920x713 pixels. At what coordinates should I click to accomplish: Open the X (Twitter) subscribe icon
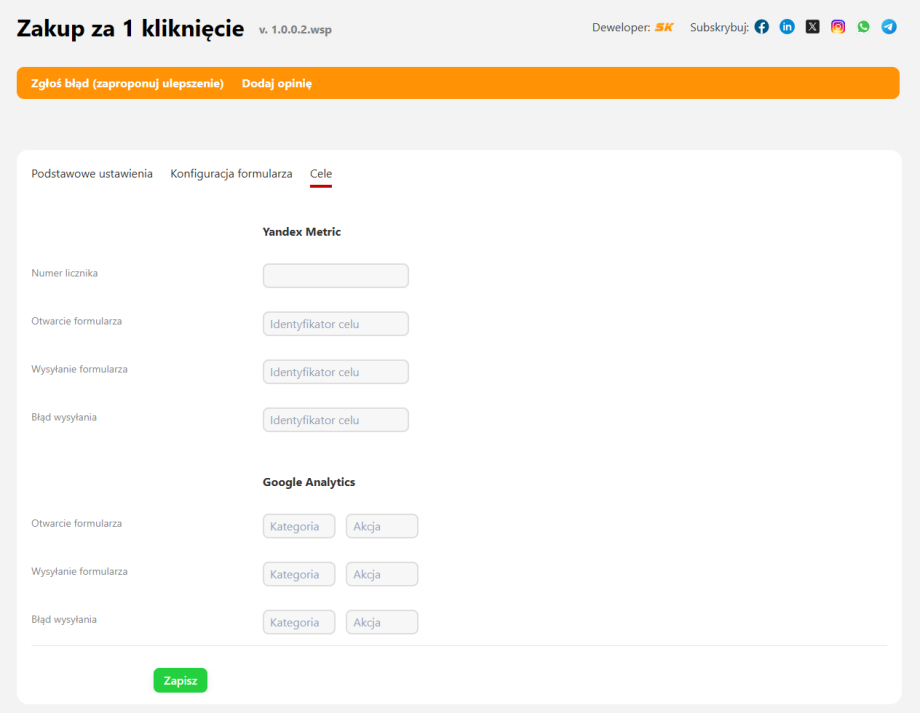812,27
